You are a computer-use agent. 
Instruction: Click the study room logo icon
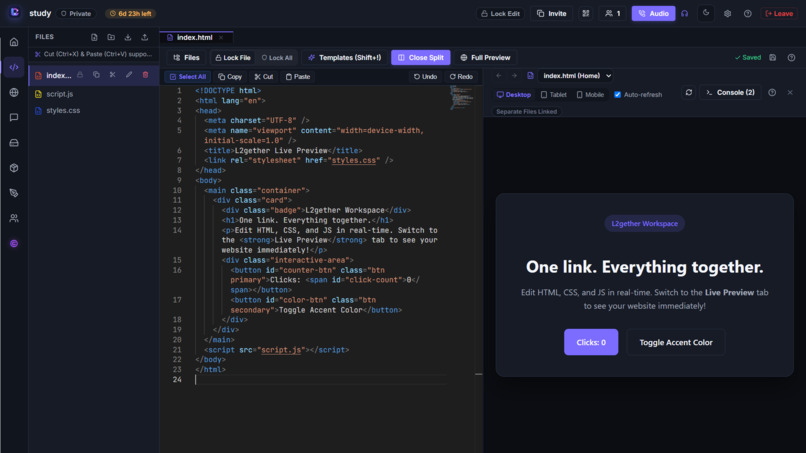14,12
